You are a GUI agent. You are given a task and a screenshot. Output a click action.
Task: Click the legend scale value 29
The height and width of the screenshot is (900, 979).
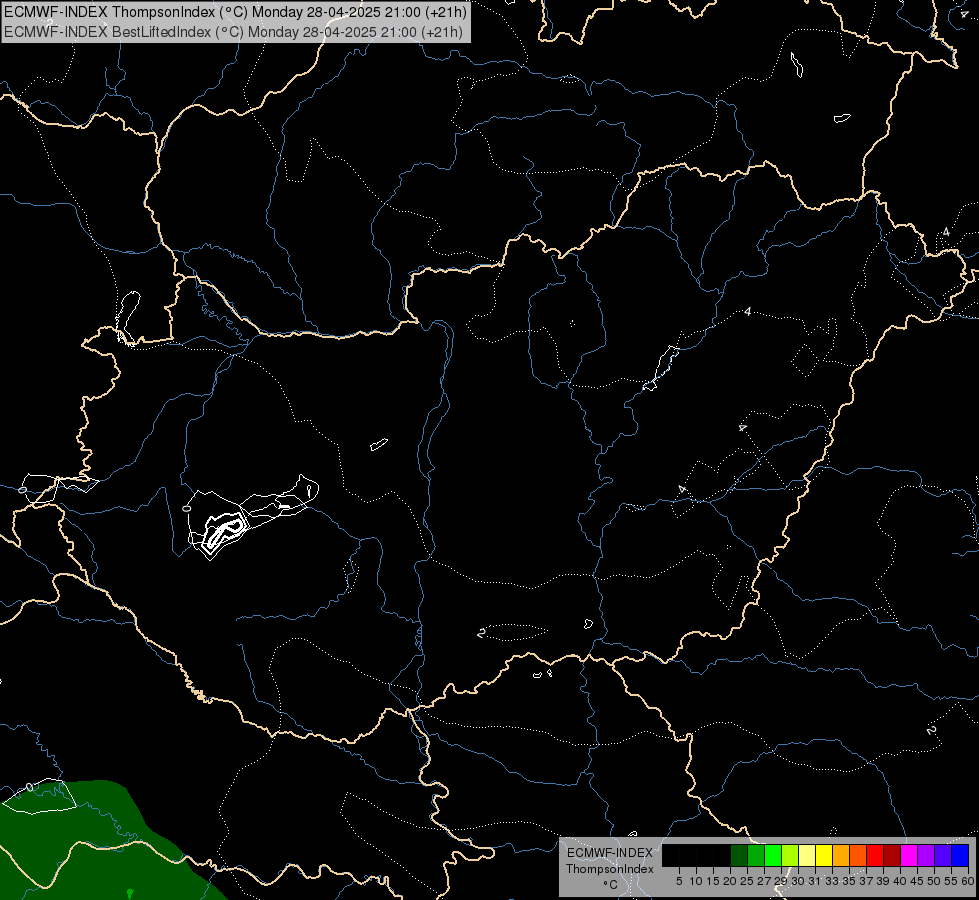(780, 881)
